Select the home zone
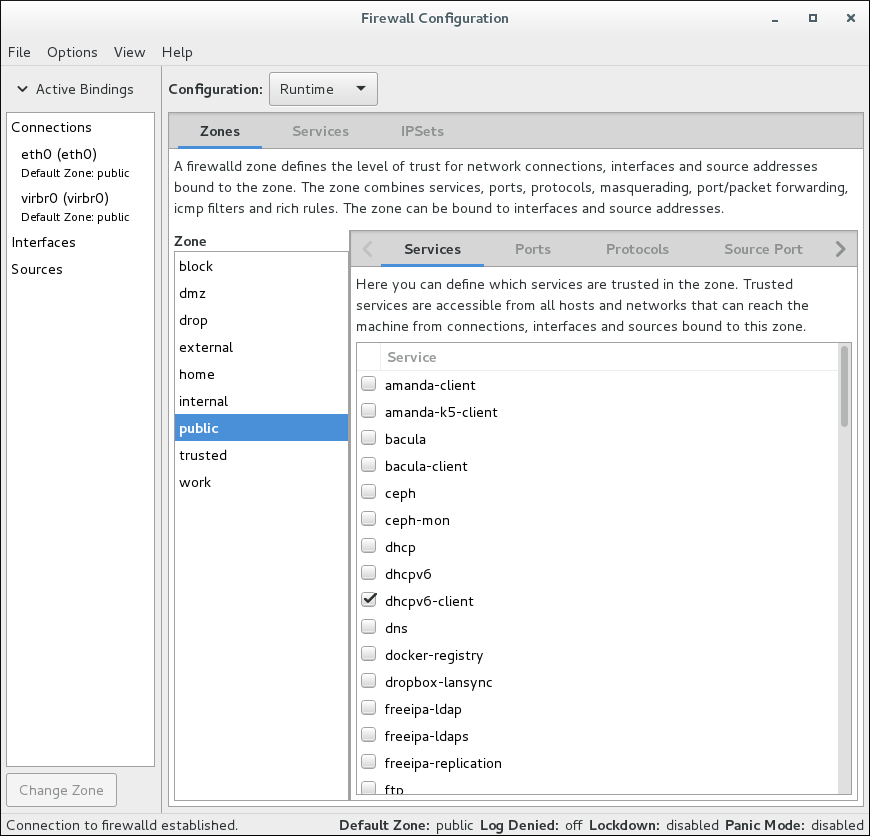Image resolution: width=870 pixels, height=836 pixels. click(x=196, y=374)
